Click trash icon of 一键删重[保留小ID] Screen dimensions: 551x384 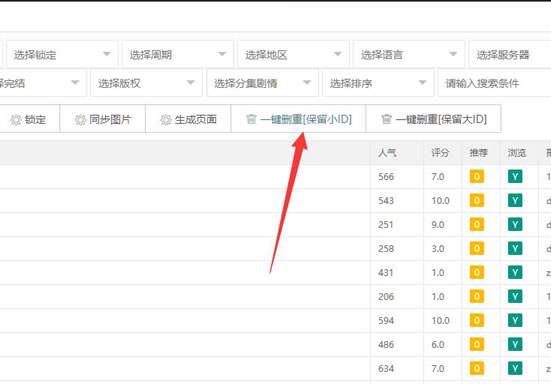[x=251, y=119]
